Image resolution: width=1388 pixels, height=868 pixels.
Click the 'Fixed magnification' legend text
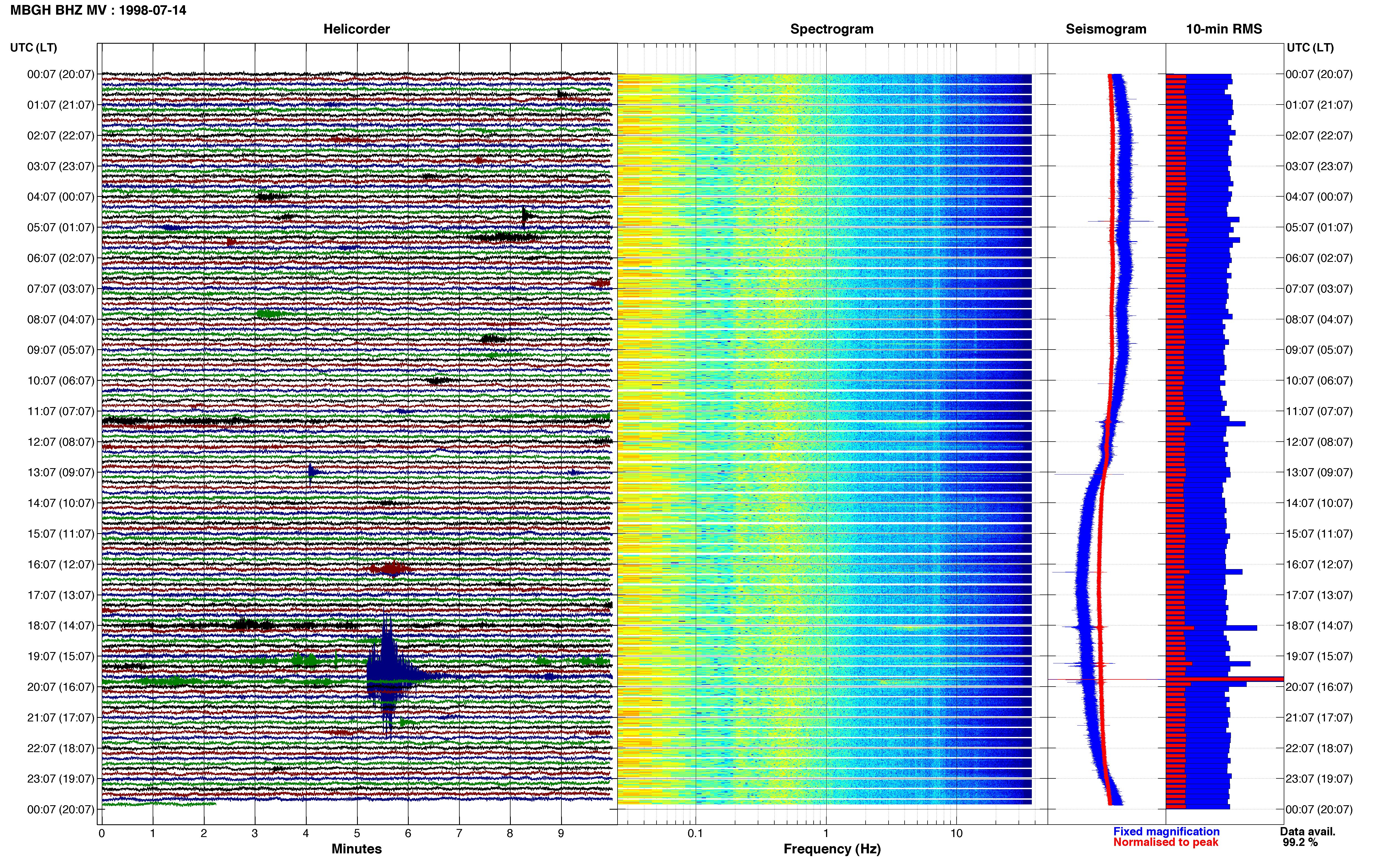(x=1166, y=831)
